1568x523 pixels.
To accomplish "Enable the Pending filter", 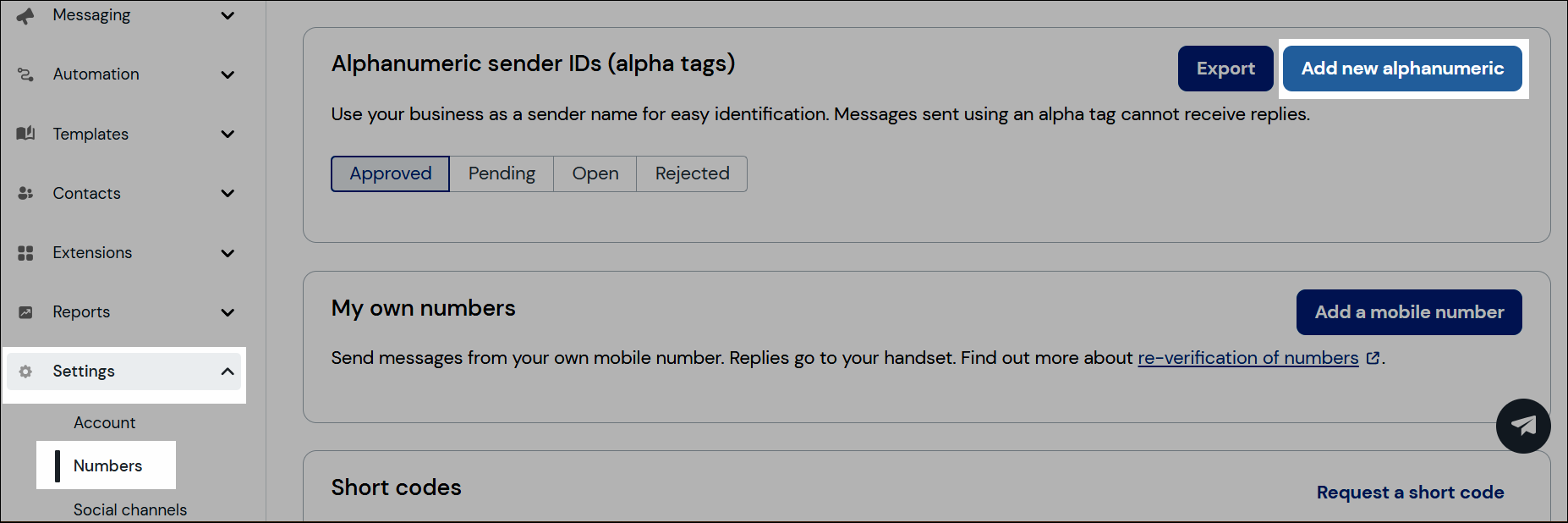I will pyautogui.click(x=502, y=173).
